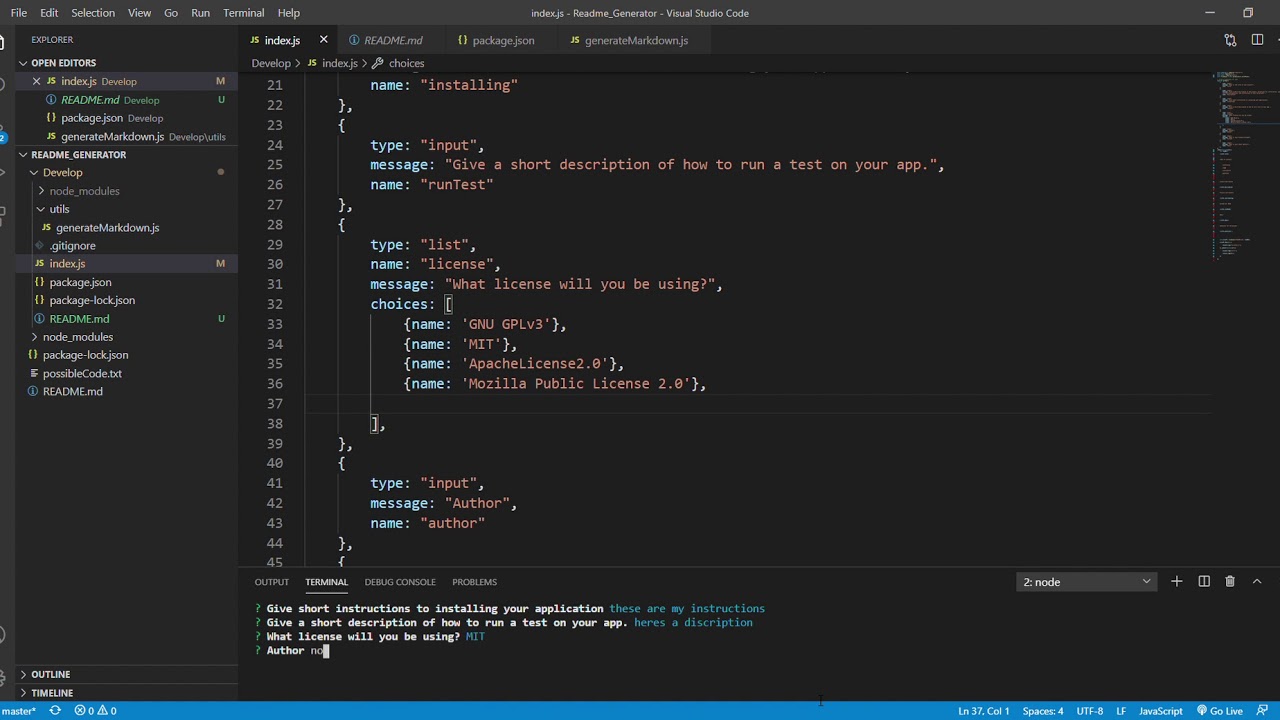
Task: Switch to the Debug Console tab
Action: click(x=400, y=582)
